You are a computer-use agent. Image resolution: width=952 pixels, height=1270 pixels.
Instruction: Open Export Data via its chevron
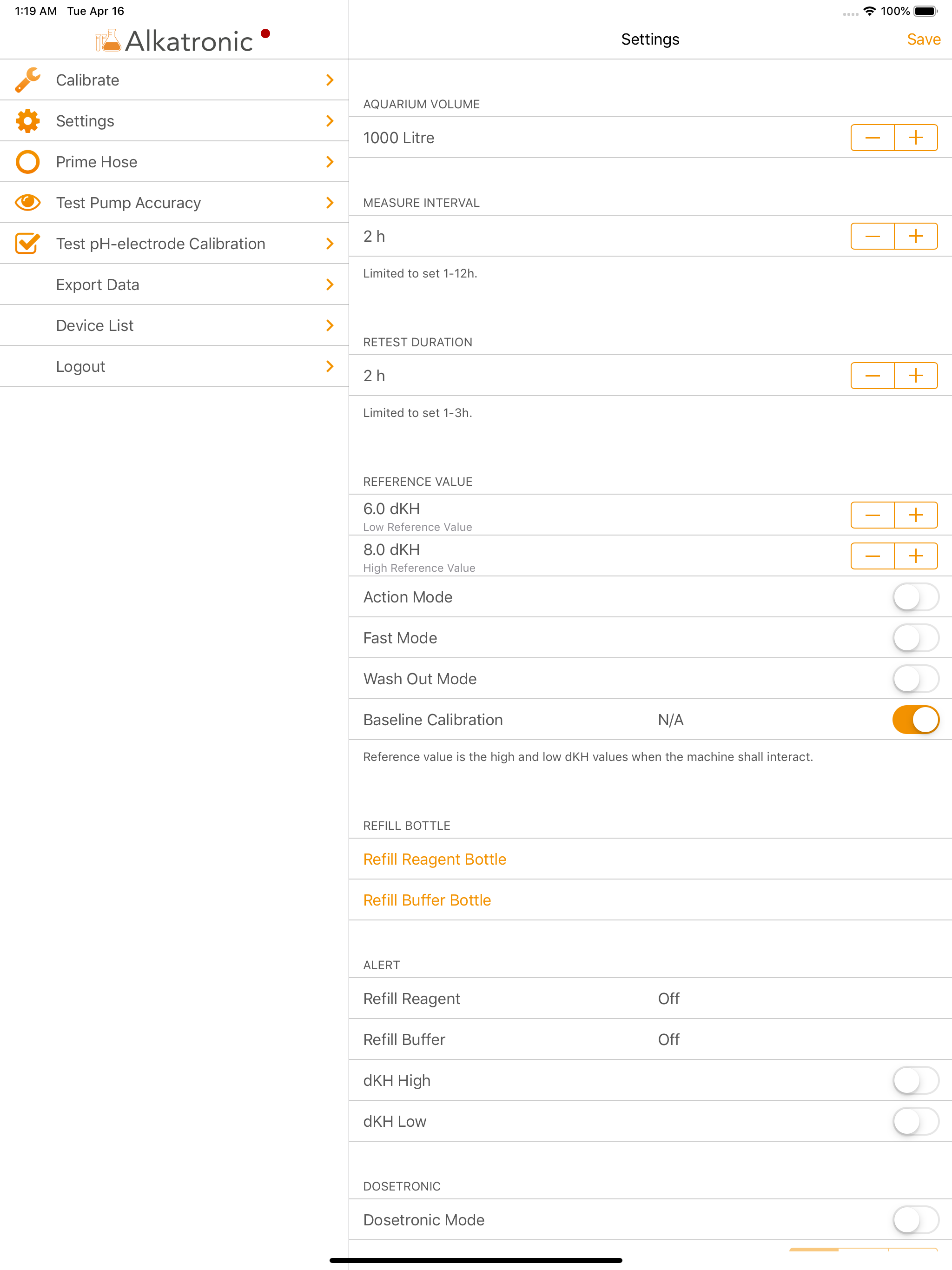[330, 285]
